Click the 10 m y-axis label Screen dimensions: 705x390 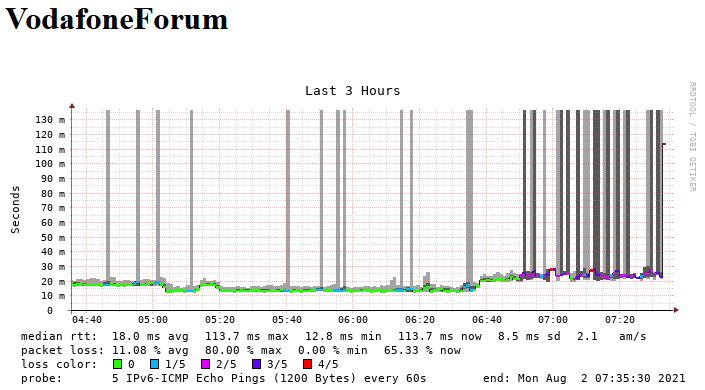[x=54, y=296]
